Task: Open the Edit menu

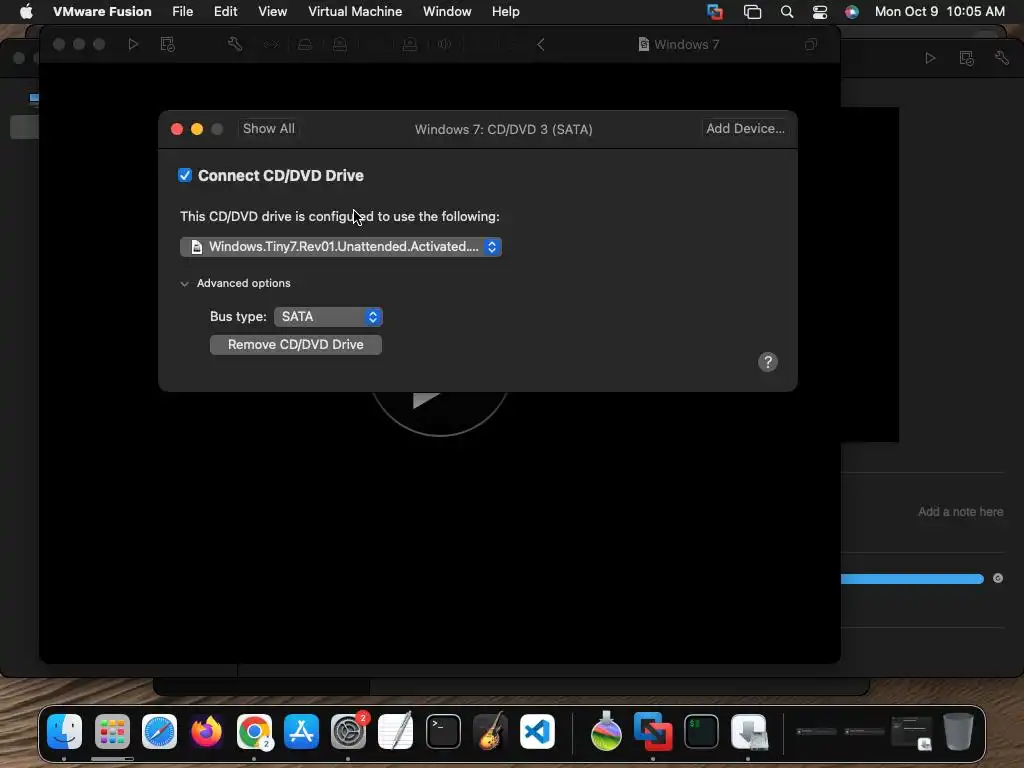Action: 225,12
